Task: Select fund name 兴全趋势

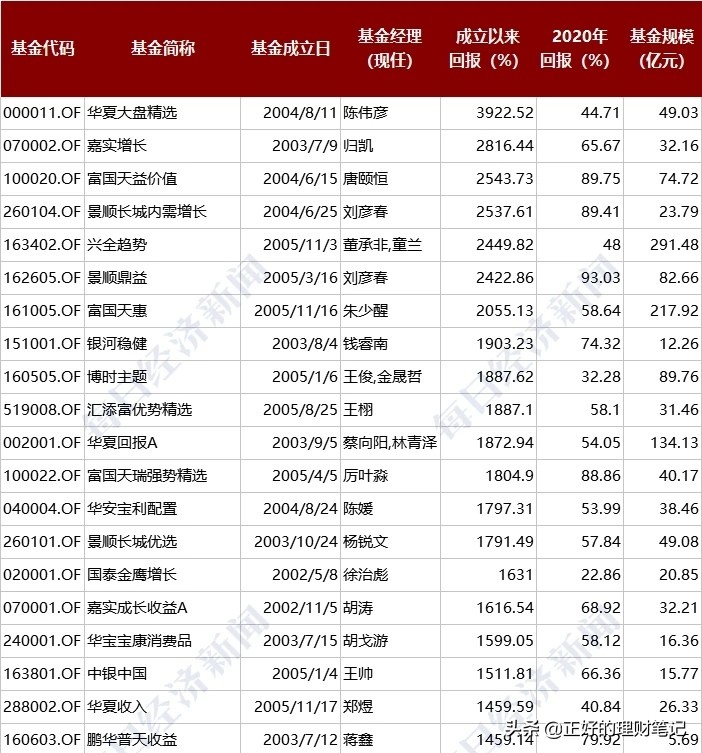Action: [117, 245]
